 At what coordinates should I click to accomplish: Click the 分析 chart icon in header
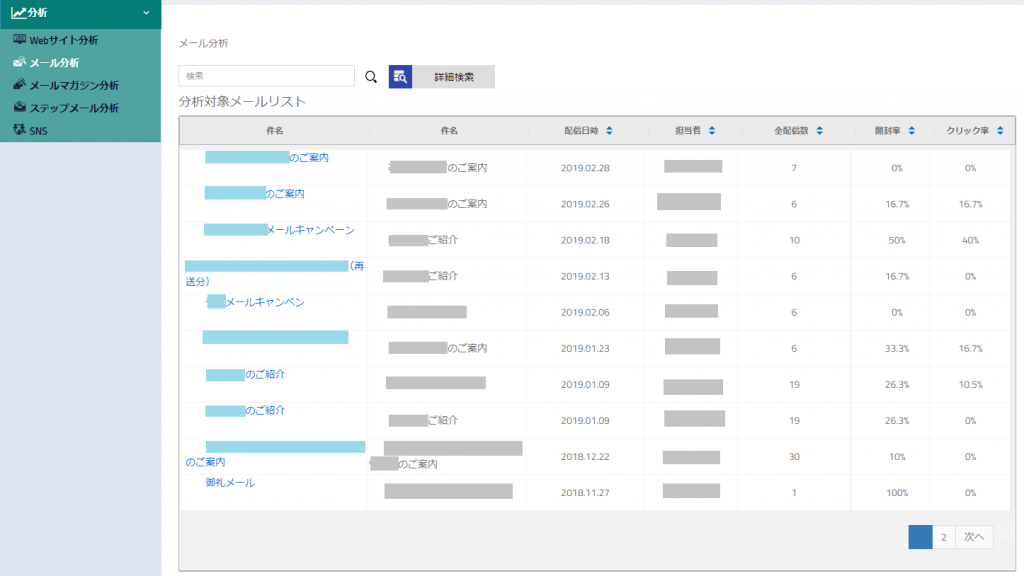[x=18, y=12]
